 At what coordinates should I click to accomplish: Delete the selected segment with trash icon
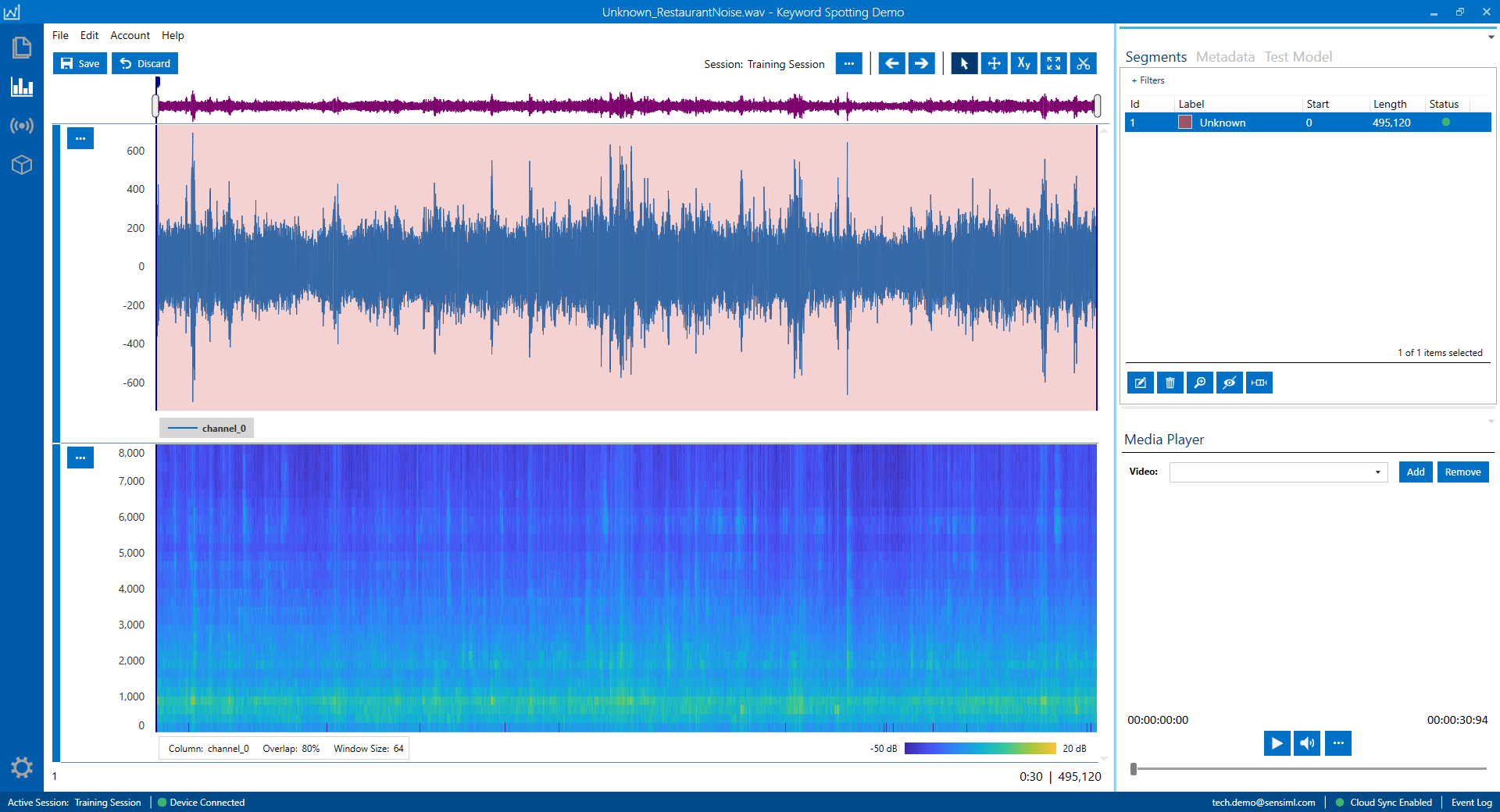1170,383
